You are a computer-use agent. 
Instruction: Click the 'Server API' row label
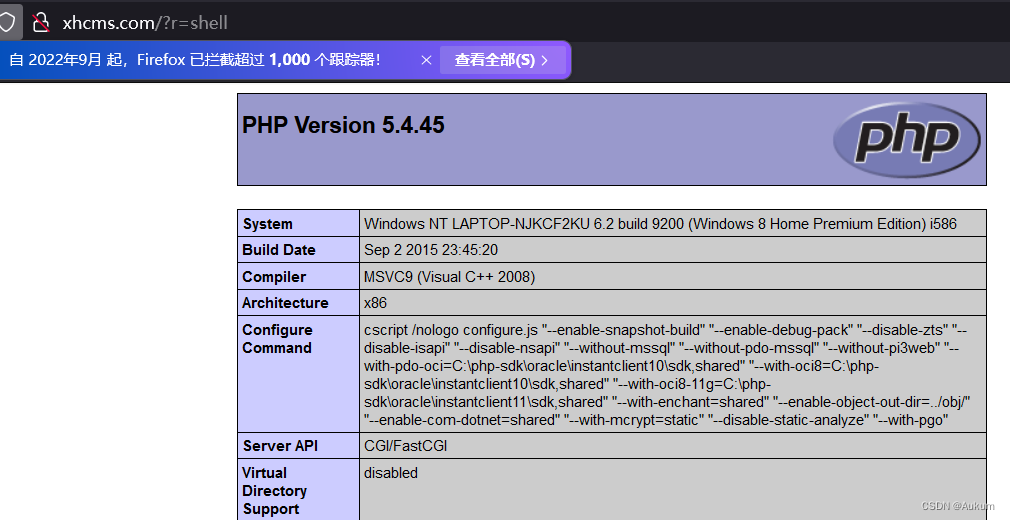pos(280,446)
